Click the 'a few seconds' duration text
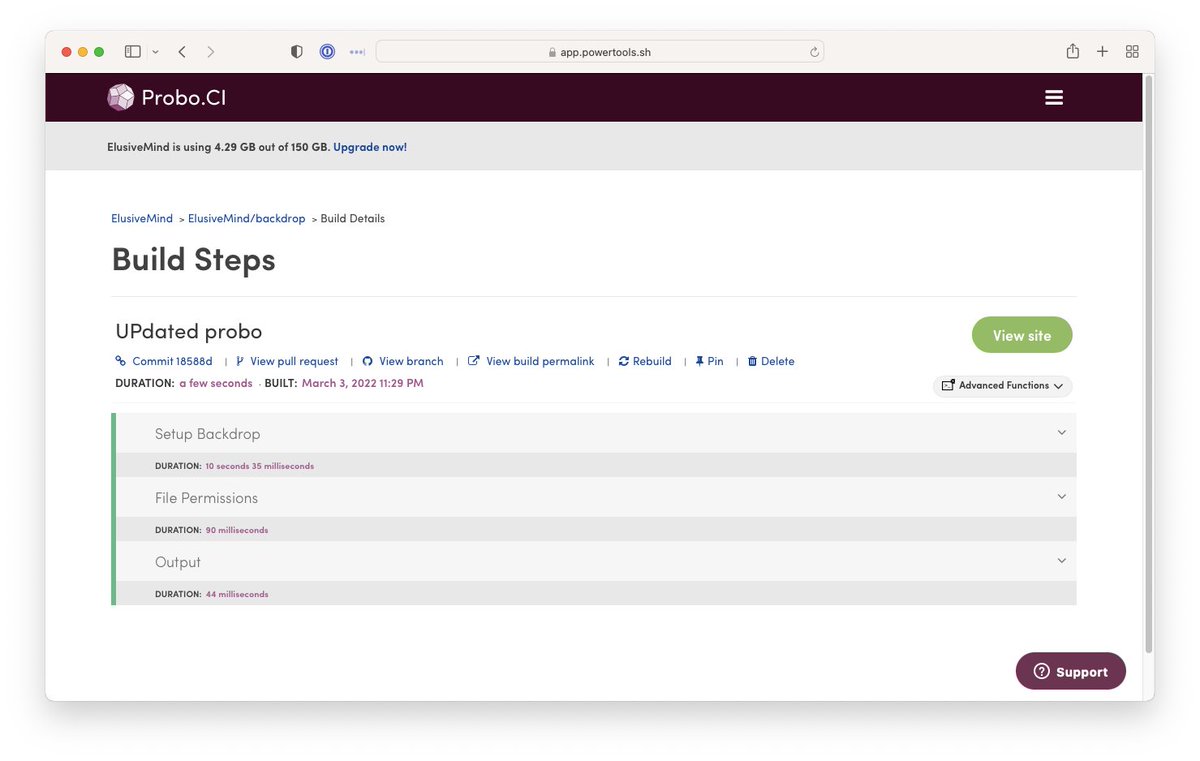 [216, 383]
